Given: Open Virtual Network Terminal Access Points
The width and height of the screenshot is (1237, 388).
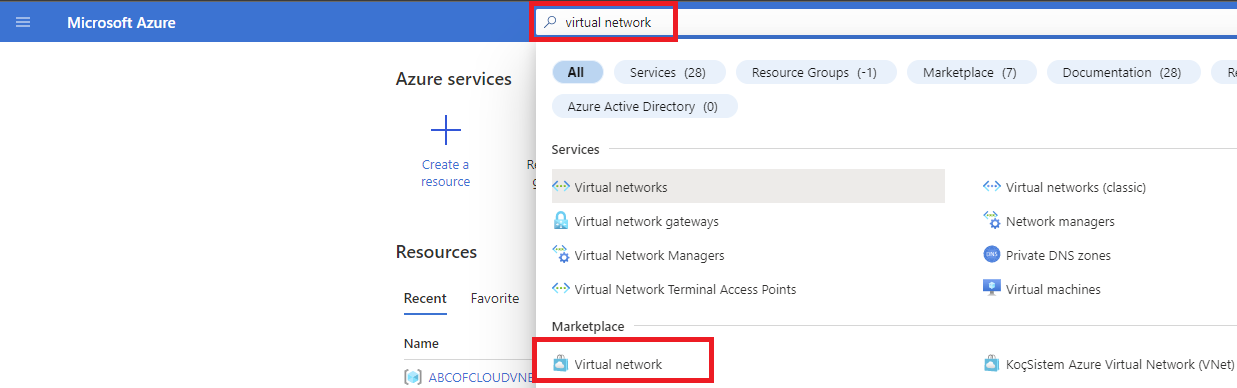Looking at the screenshot, I should [x=685, y=289].
